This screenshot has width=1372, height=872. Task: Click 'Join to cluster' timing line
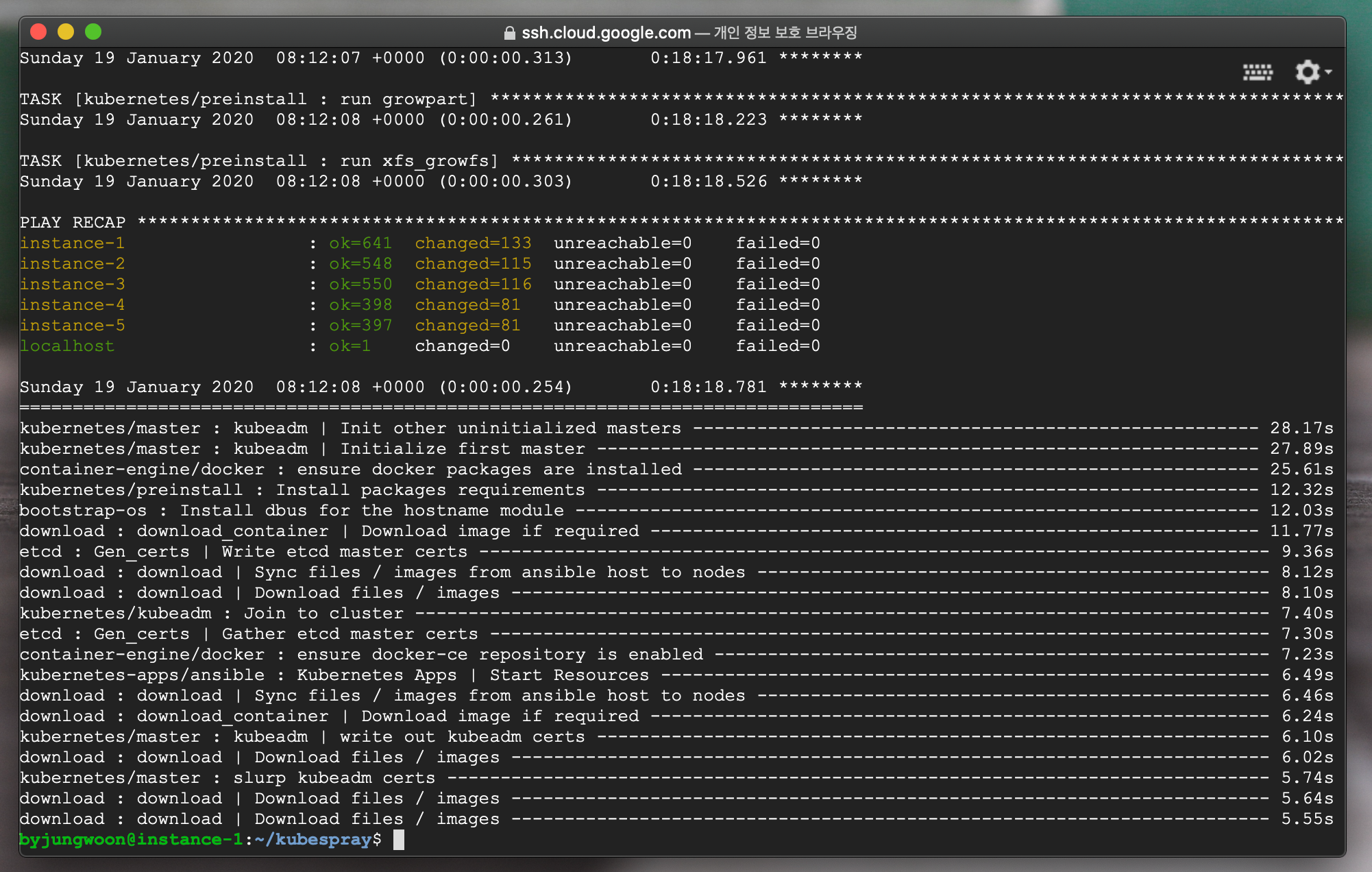pos(323,614)
